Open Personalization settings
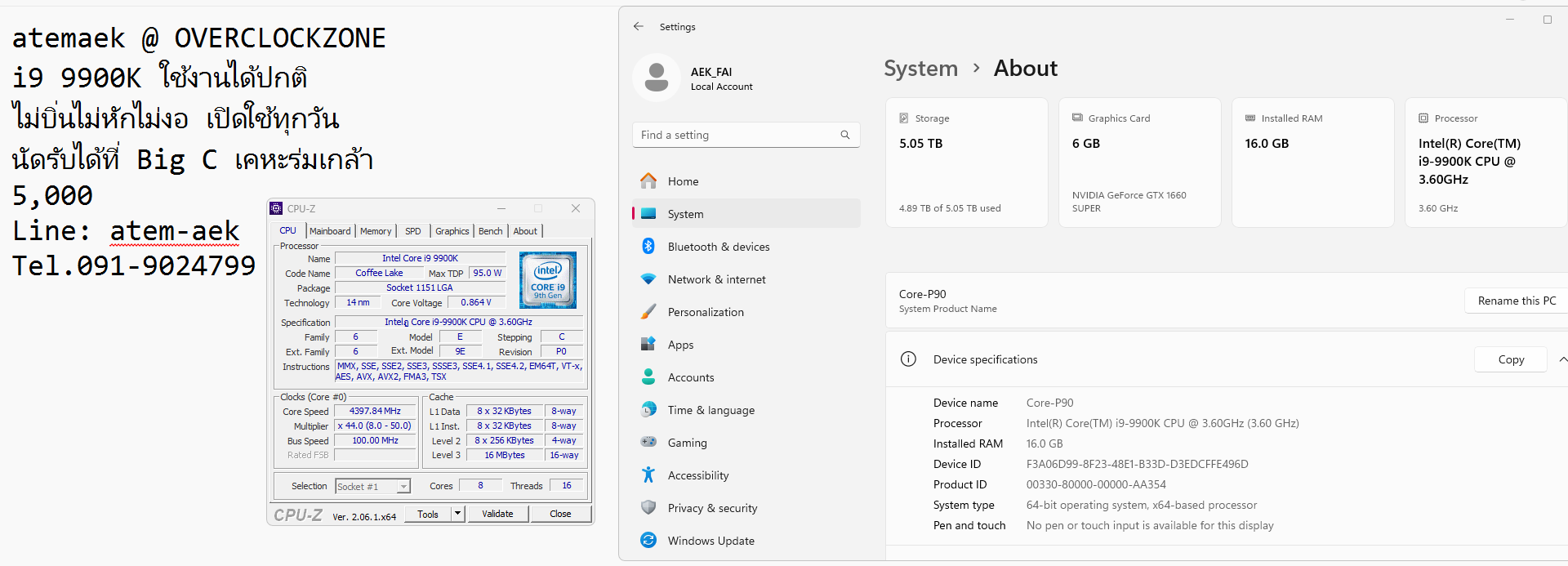This screenshot has height=566, width=1568. click(x=746, y=312)
